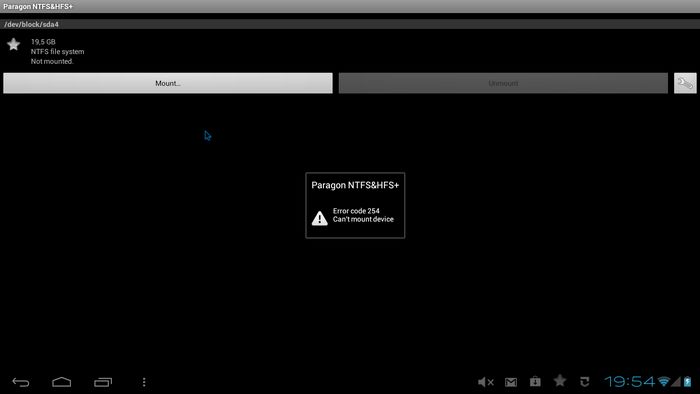Image resolution: width=700 pixels, height=394 pixels.
Task: Tap the 19,5 GB size label
Action: pos(43,42)
